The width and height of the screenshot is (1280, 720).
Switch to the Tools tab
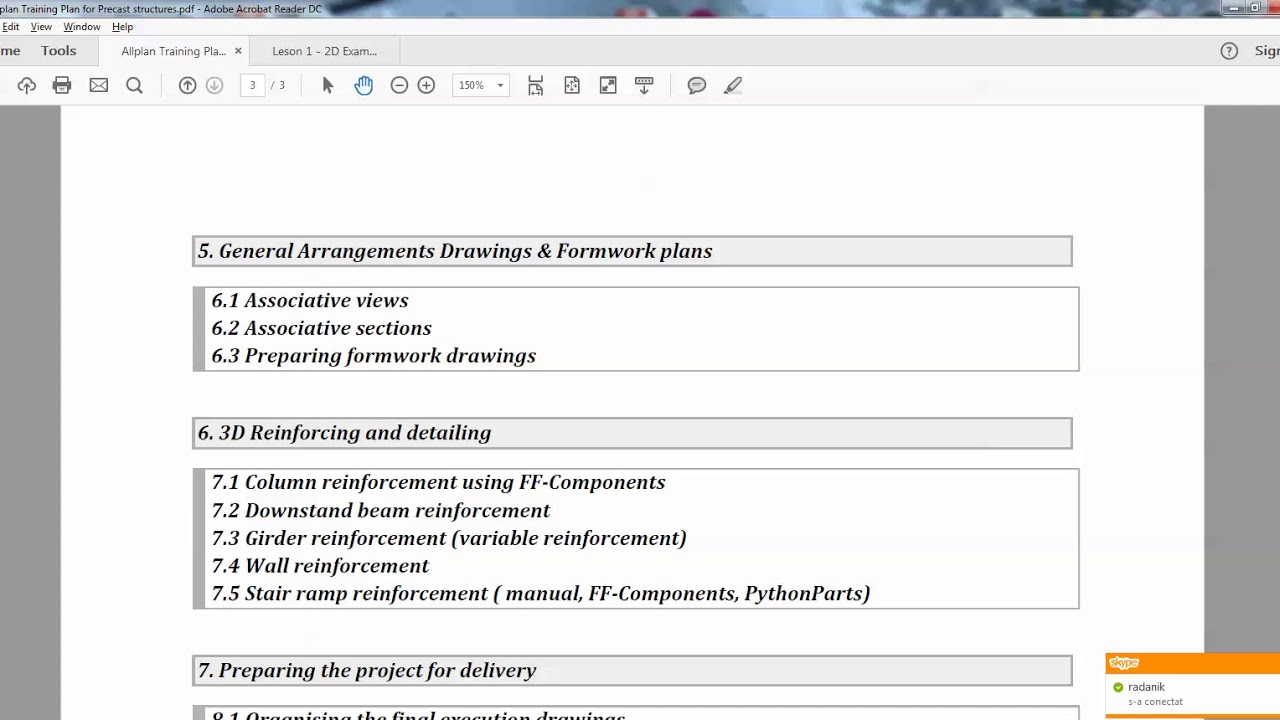tap(59, 51)
